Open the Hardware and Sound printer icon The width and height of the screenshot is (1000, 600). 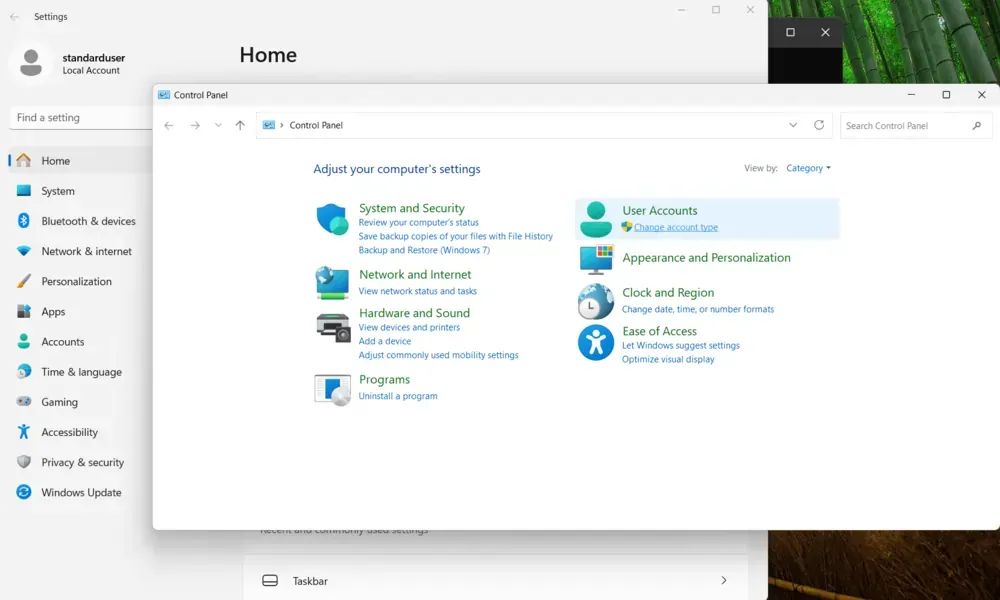pos(333,327)
